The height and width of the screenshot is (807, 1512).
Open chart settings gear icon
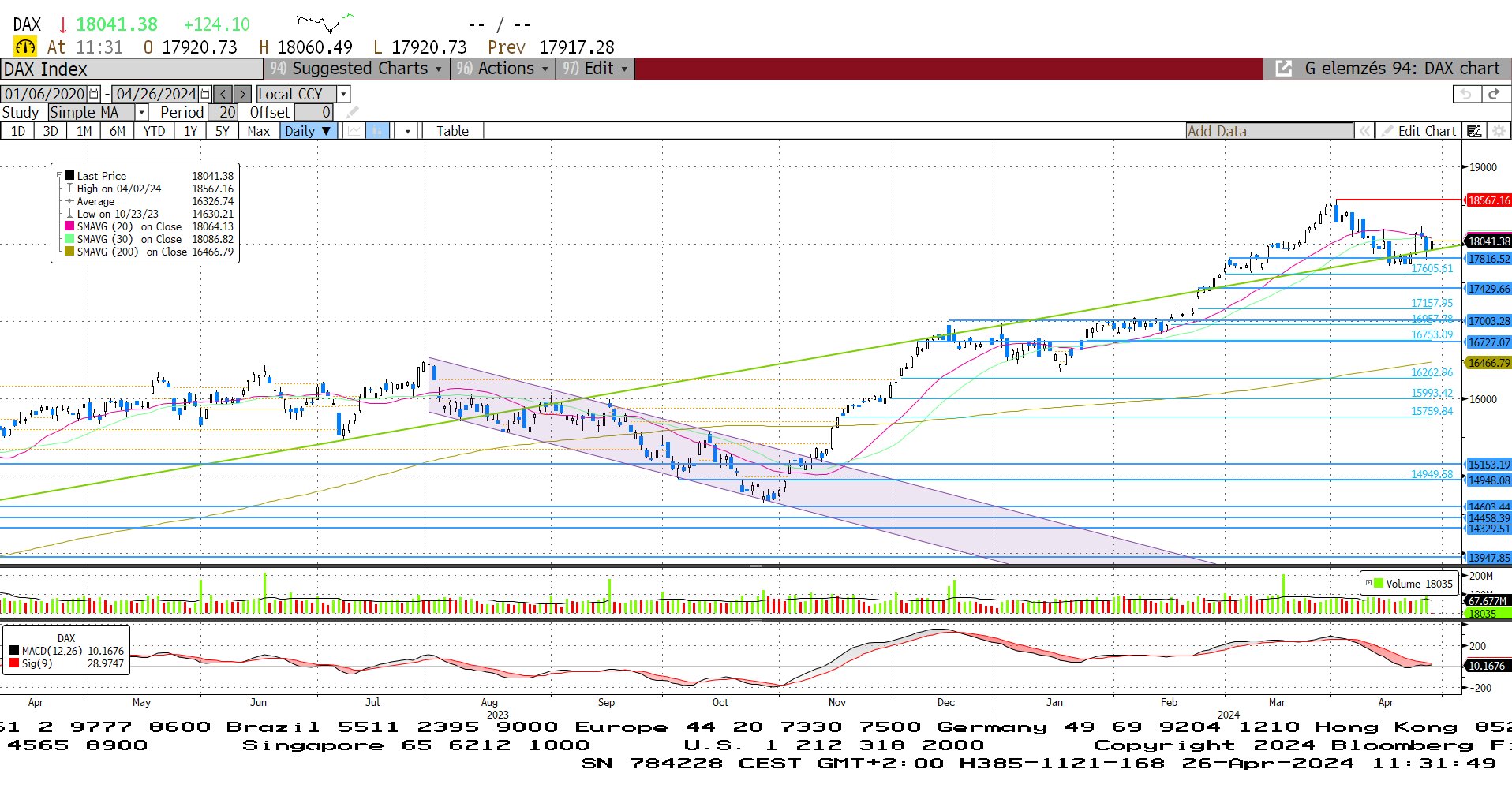tap(1499, 131)
